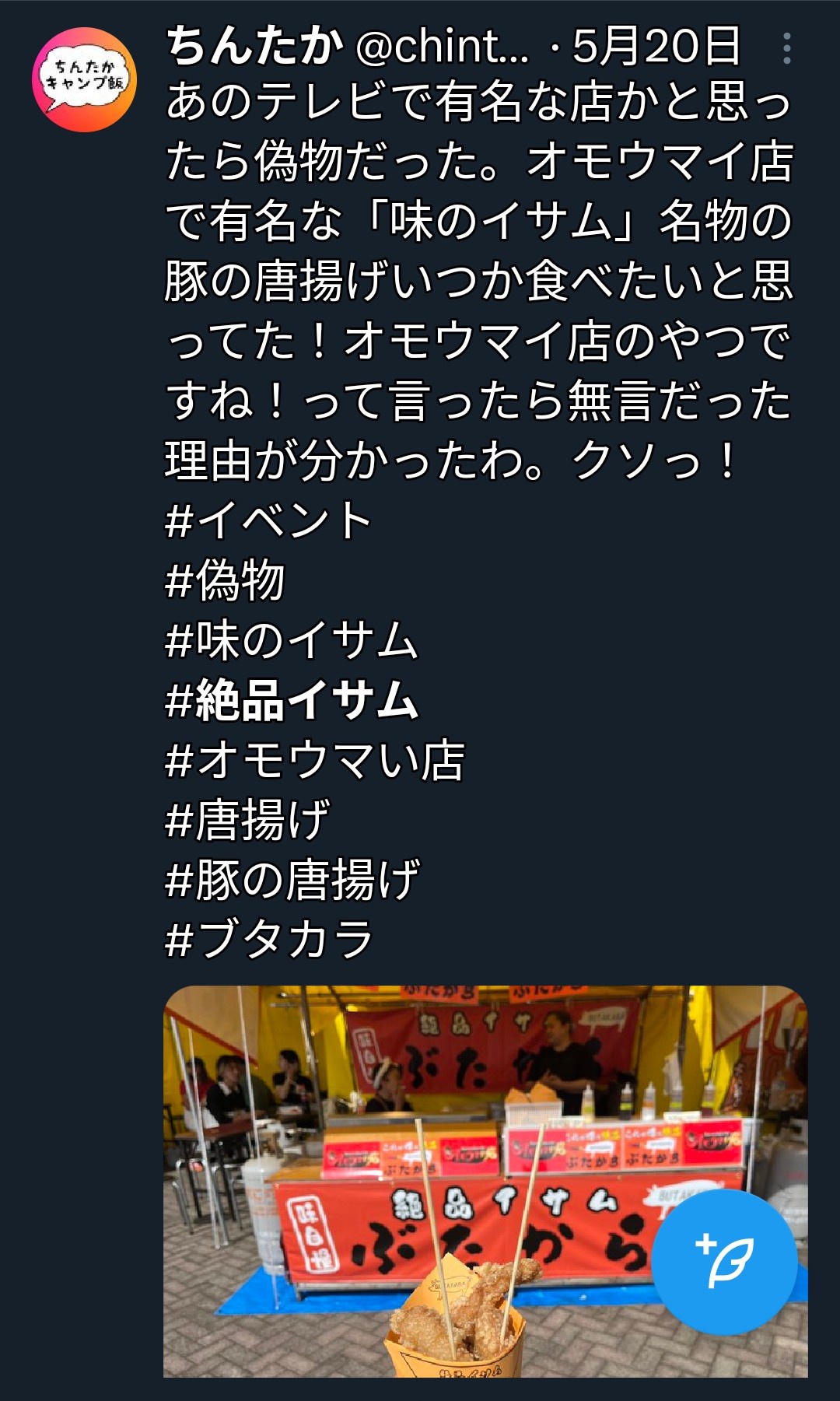Tap the tweet line ending クソっ!
840x1401 pixels.
451,461
